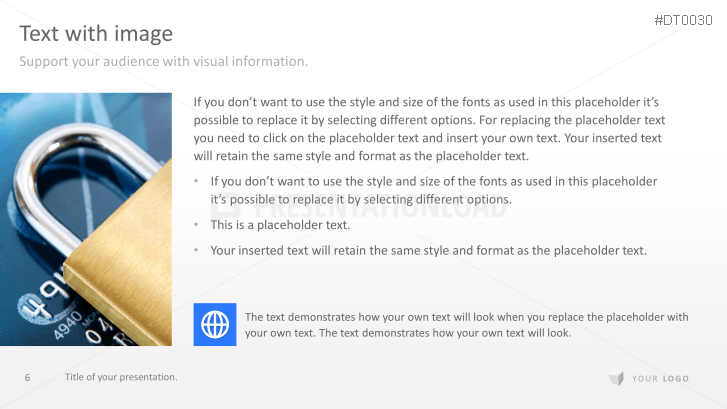727x409 pixels.
Task: Click the main paragraph text placeholder
Action: coord(428,129)
